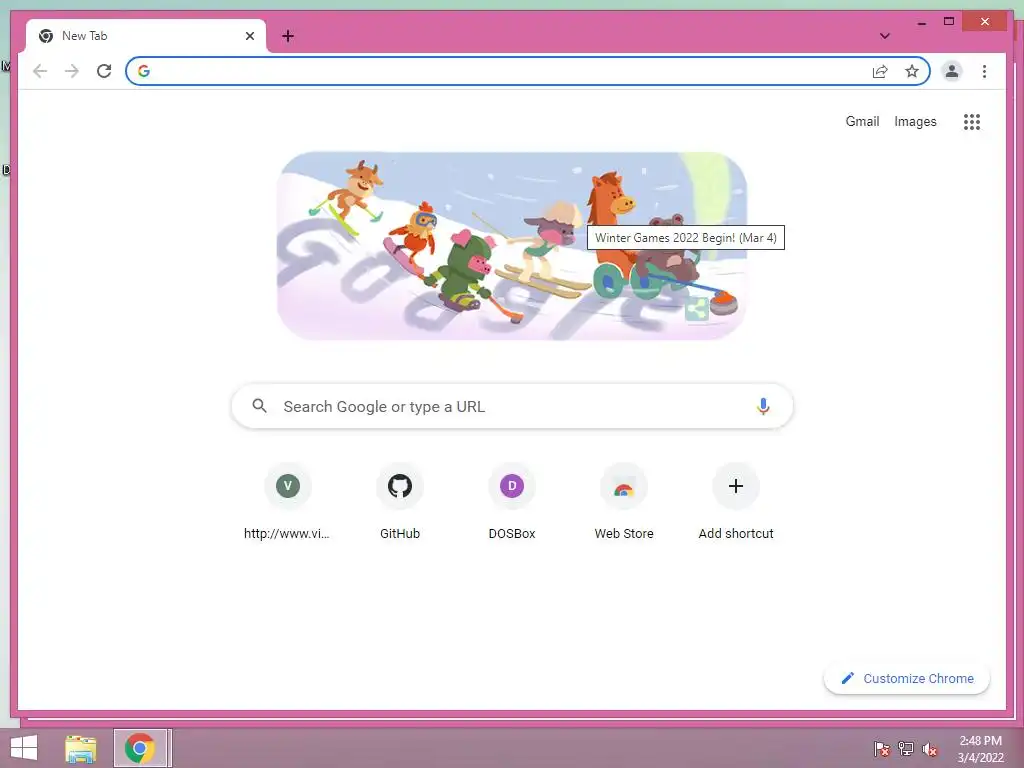Close the New Tab tab
The width and height of the screenshot is (1024, 768).
[x=249, y=36]
